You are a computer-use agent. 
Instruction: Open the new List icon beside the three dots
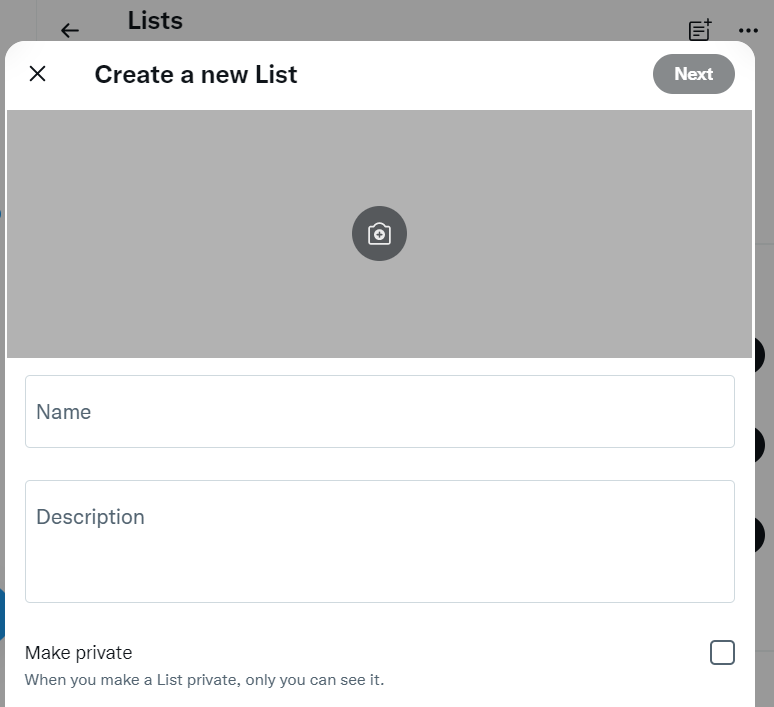point(700,30)
